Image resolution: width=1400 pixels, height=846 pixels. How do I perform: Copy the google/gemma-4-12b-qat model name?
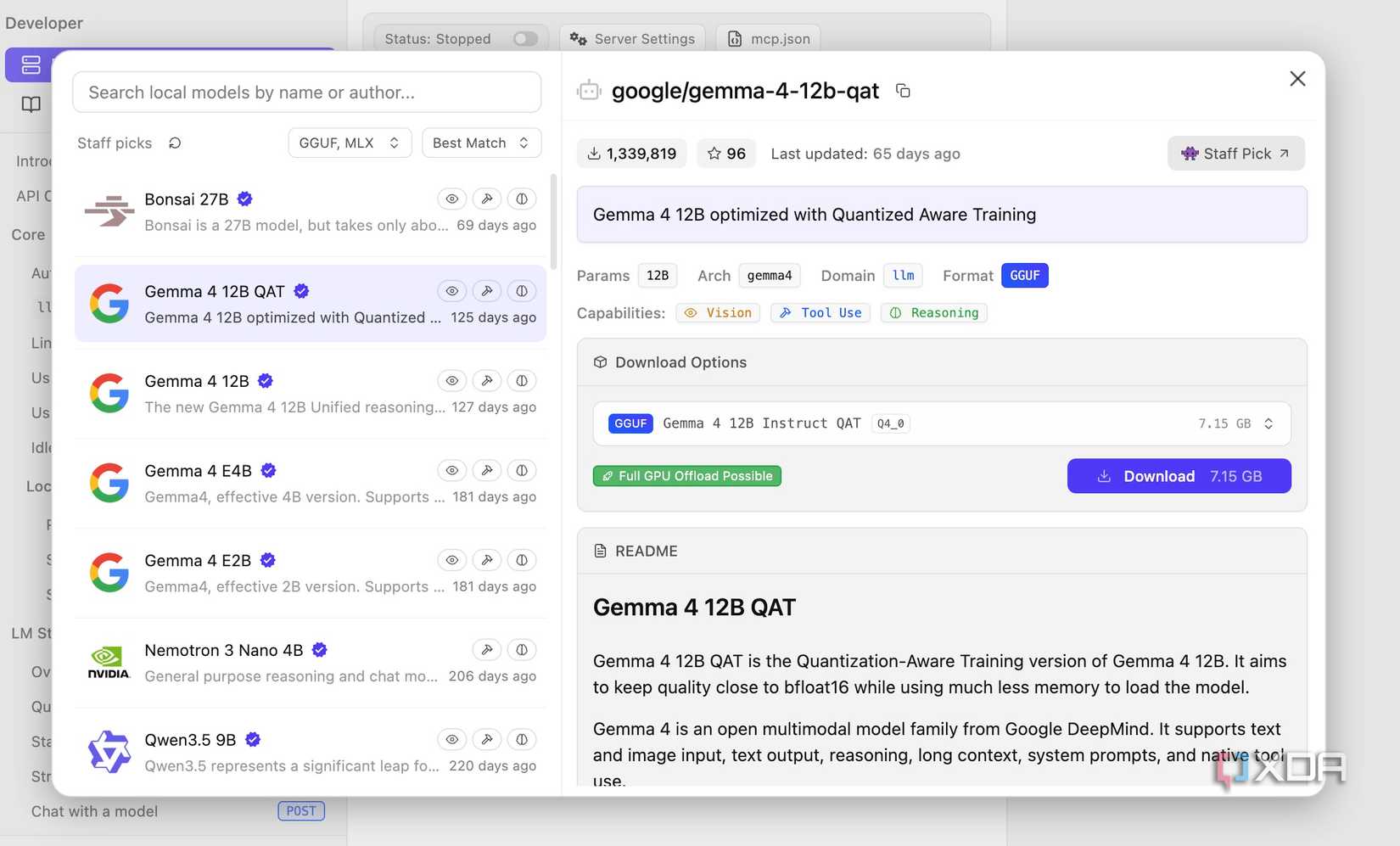pyautogui.click(x=903, y=91)
